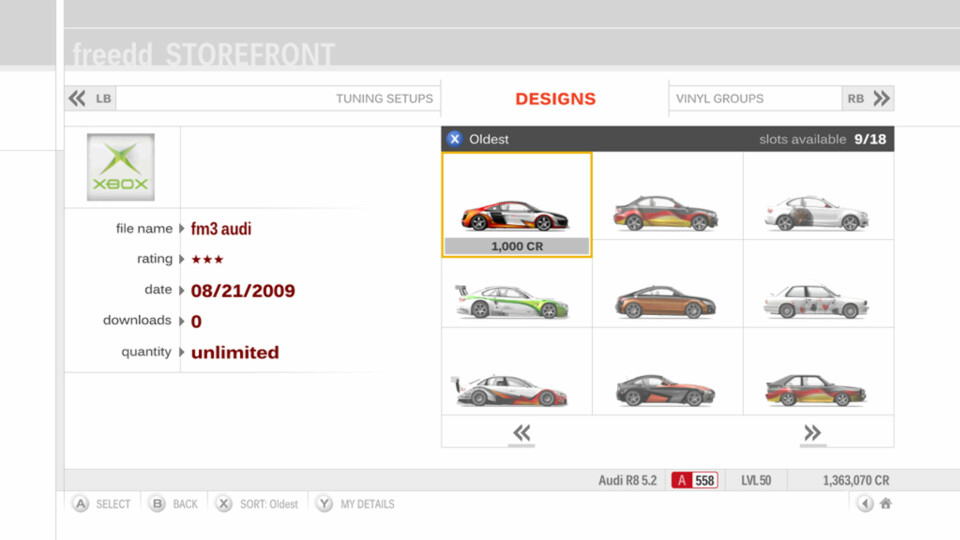Go to next page of designs
Image resolution: width=960 pixels, height=540 pixels.
point(812,433)
